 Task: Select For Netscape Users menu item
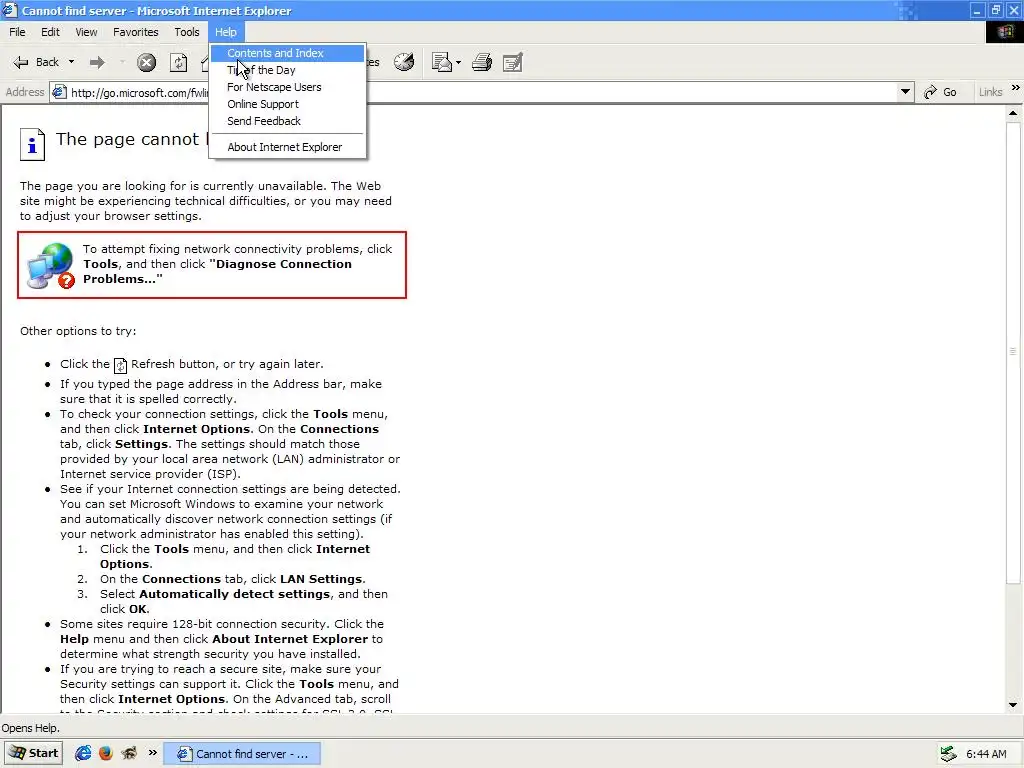click(287, 87)
